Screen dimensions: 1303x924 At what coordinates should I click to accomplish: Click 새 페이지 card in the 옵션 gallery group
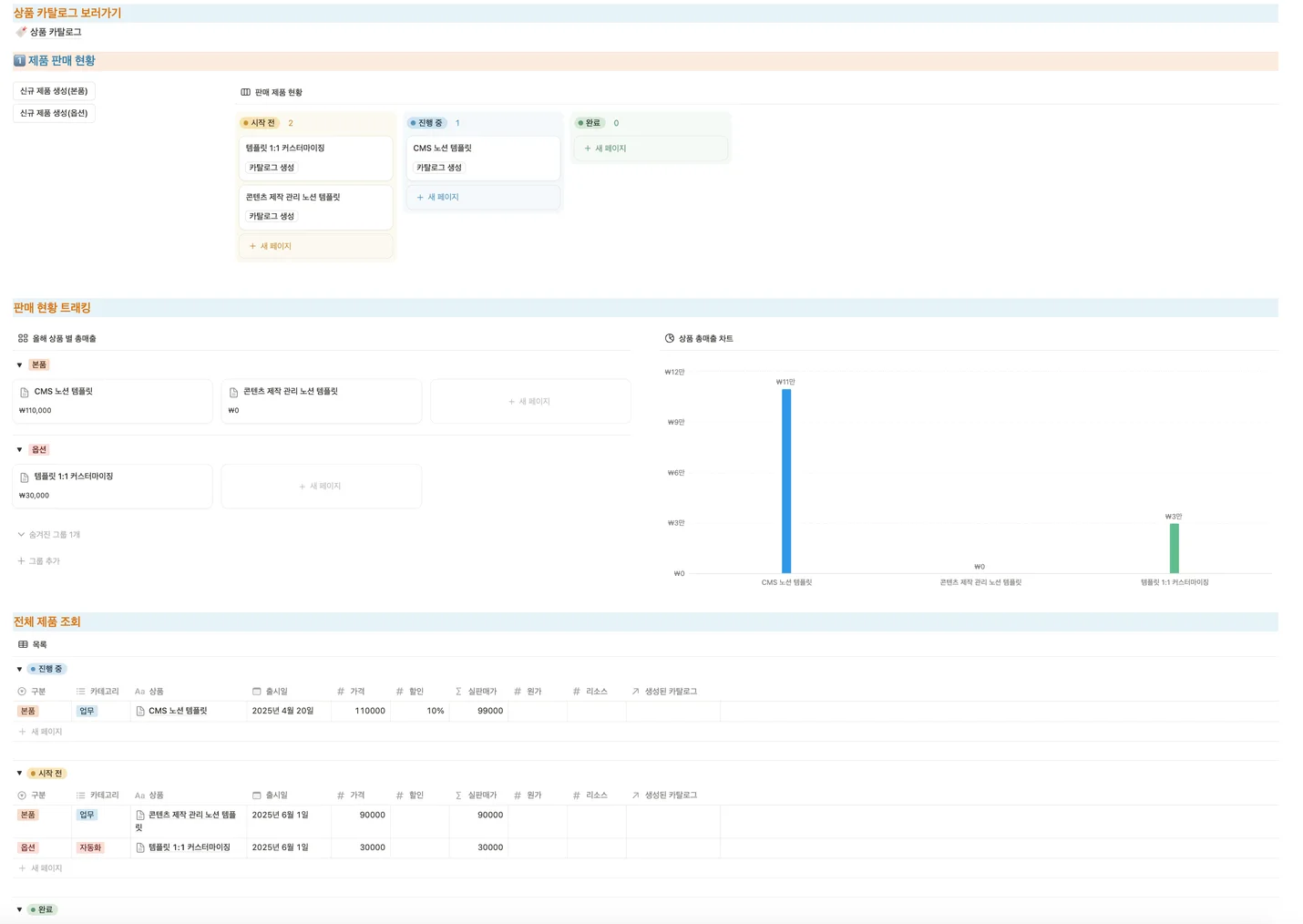[321, 486]
